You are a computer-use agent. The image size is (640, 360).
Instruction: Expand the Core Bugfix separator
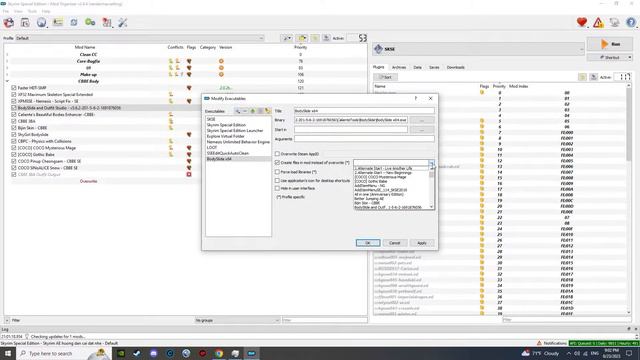click(7, 61)
